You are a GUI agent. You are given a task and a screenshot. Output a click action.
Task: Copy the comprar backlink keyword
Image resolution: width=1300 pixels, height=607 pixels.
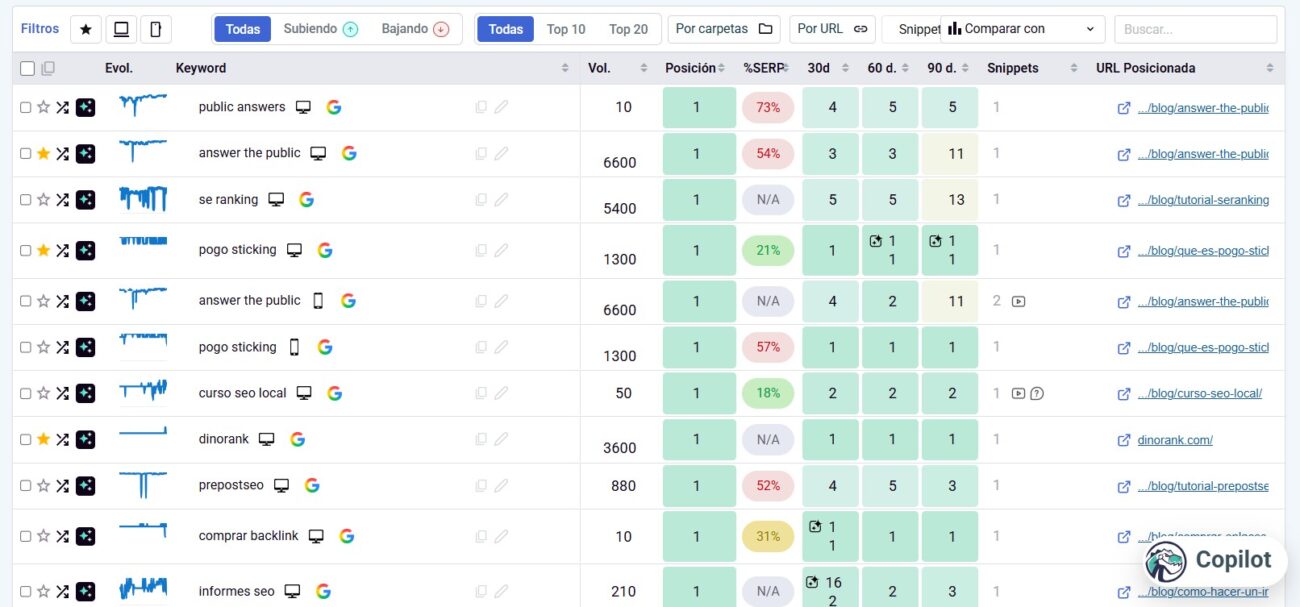[481, 536]
